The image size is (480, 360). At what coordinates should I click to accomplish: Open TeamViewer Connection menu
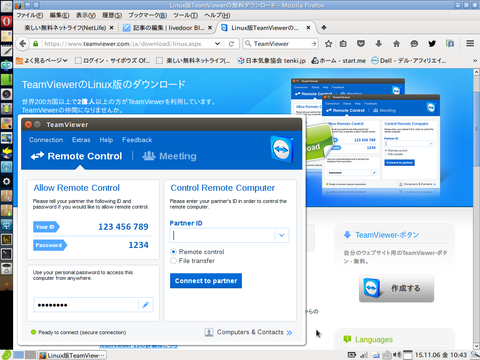click(x=46, y=140)
